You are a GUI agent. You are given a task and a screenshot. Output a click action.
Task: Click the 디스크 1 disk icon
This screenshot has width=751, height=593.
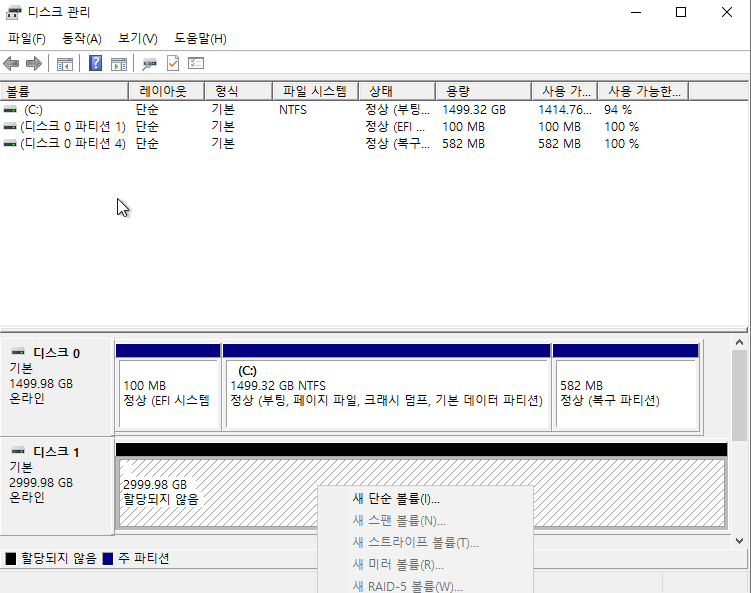[18, 451]
